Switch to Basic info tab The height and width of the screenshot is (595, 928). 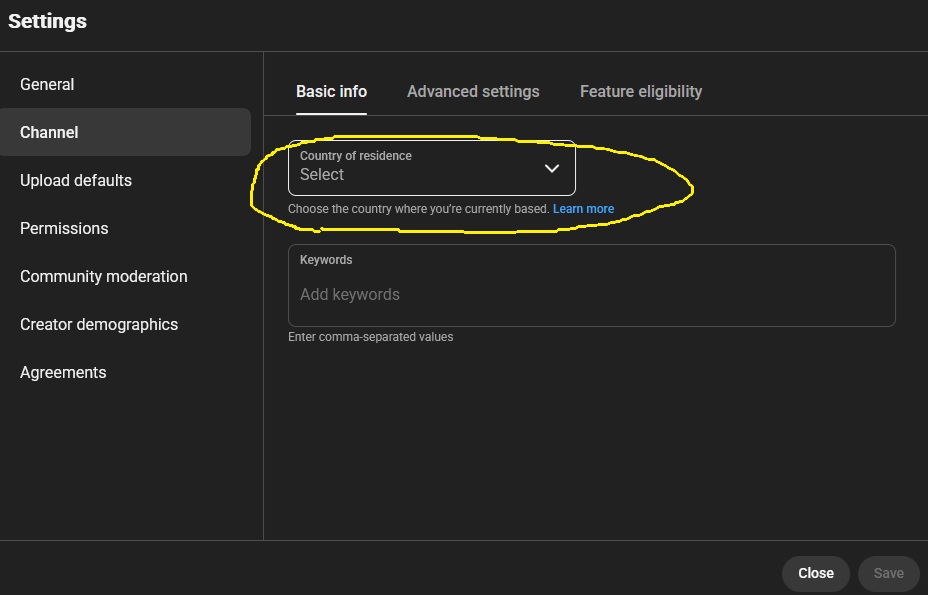[x=331, y=92]
